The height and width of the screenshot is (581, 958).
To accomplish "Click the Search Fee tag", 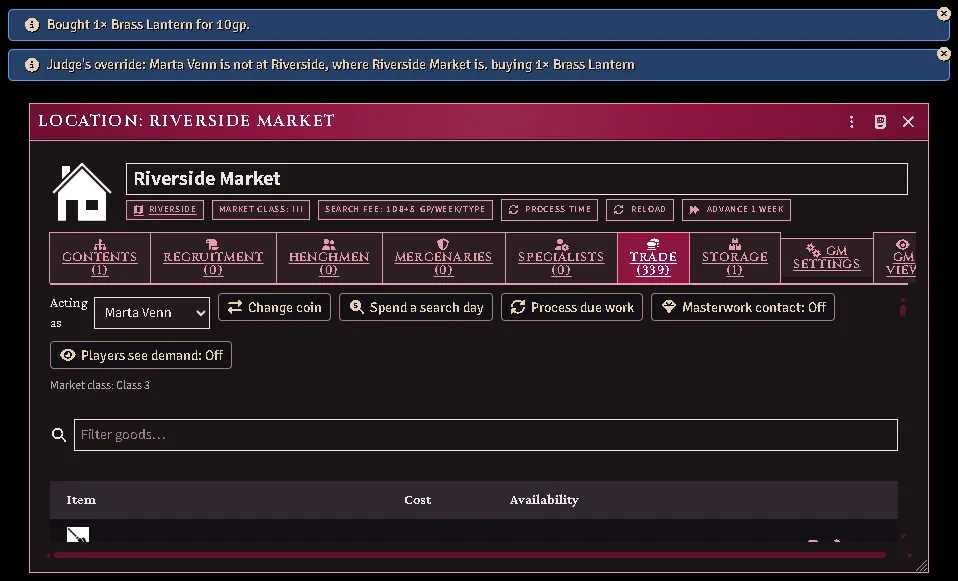I will (x=405, y=210).
